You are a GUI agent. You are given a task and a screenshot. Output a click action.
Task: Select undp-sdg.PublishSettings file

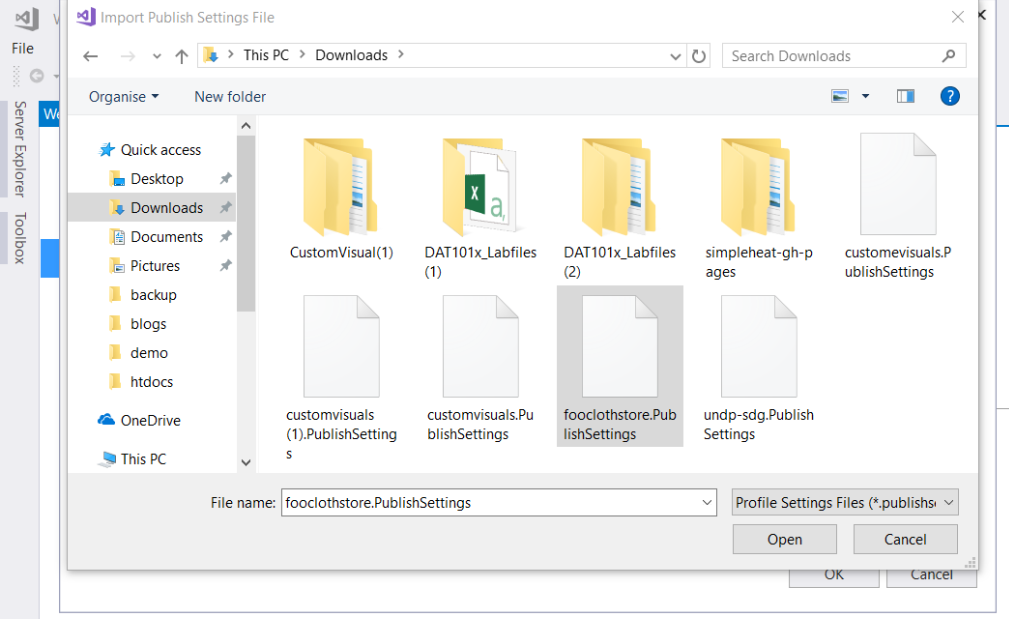click(x=759, y=368)
